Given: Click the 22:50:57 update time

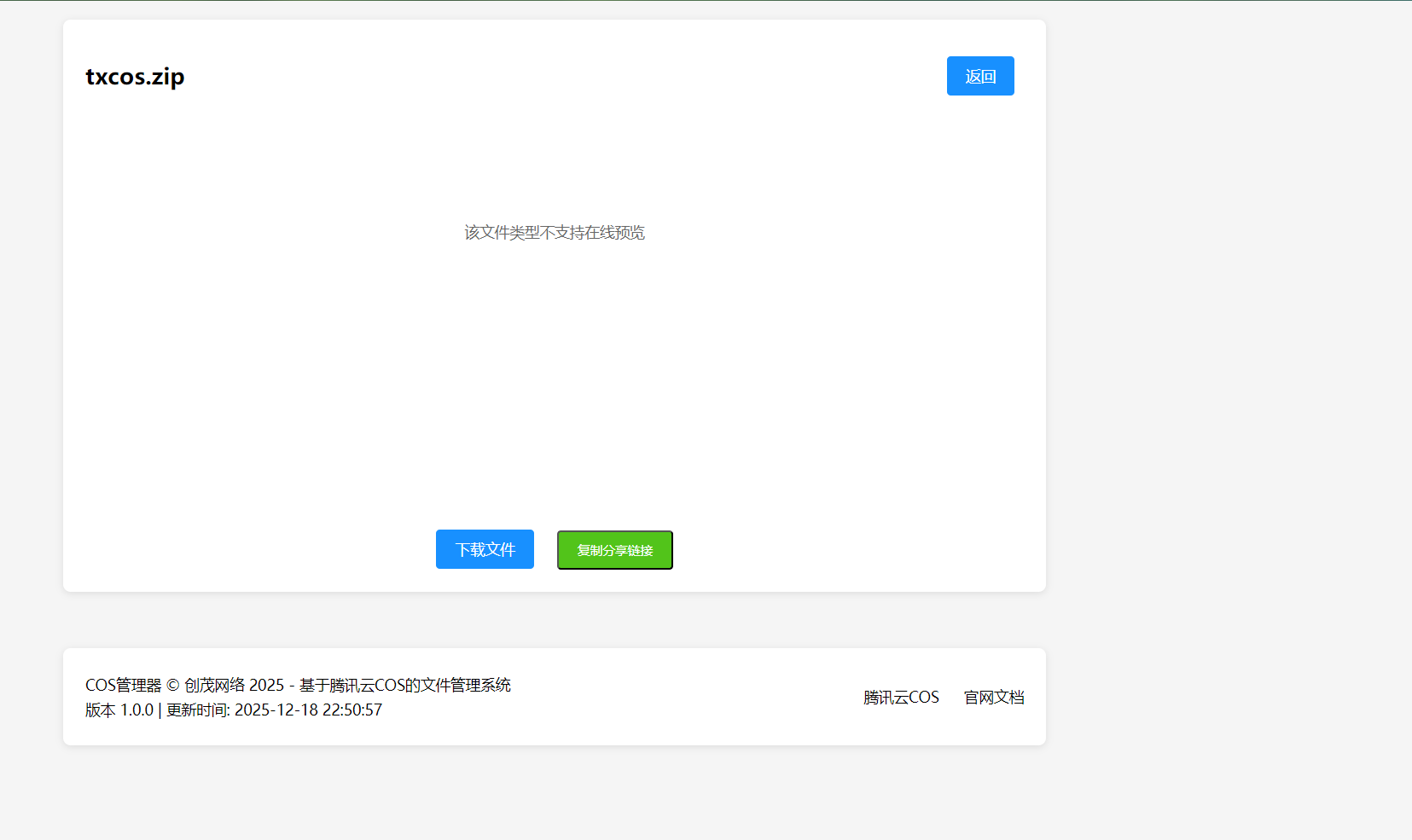Looking at the screenshot, I should [x=352, y=710].
